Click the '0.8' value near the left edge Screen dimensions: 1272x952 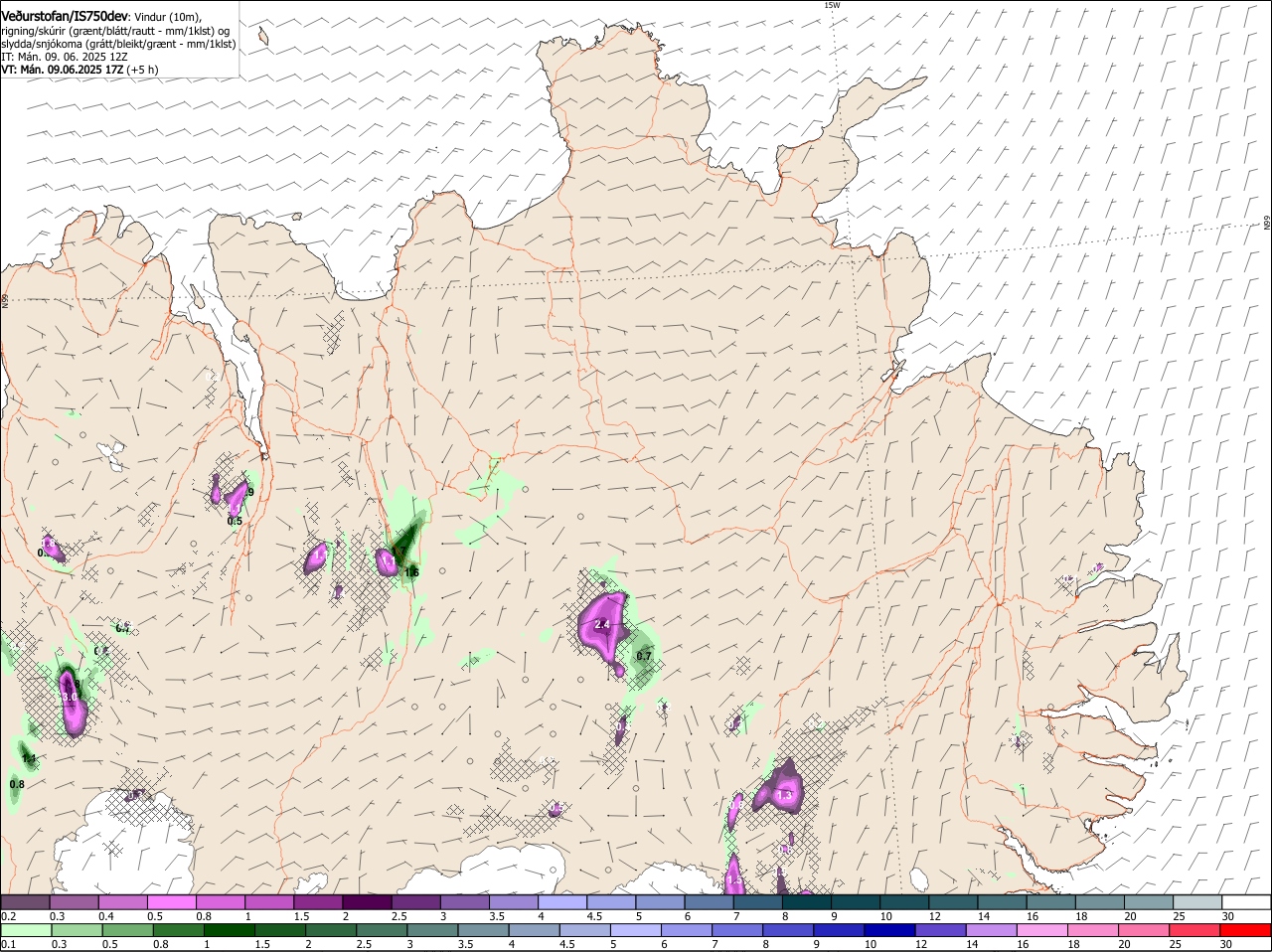[17, 784]
